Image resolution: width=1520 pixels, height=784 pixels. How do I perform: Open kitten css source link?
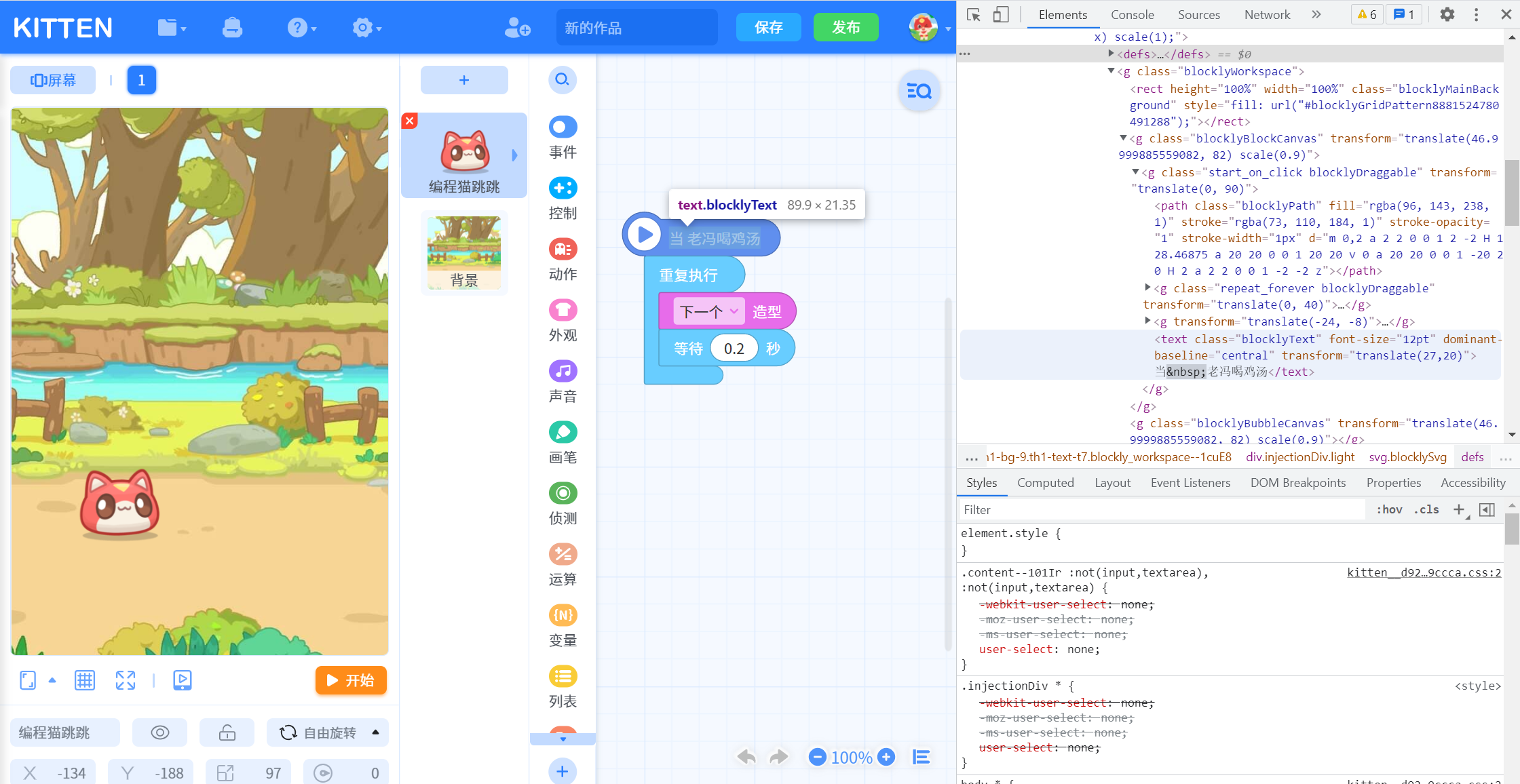coord(1424,572)
